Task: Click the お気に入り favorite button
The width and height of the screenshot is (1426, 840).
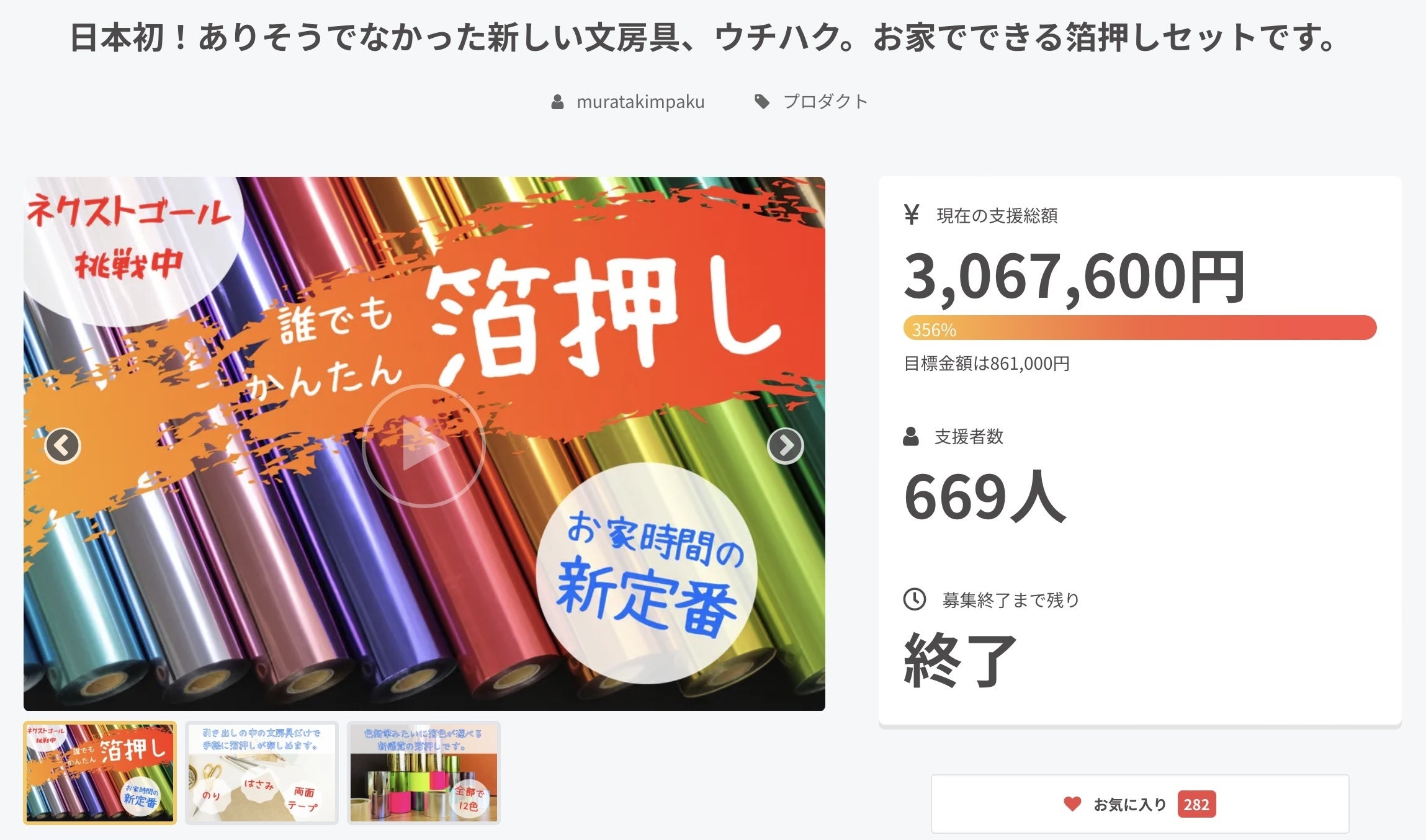Action: (x=1140, y=804)
